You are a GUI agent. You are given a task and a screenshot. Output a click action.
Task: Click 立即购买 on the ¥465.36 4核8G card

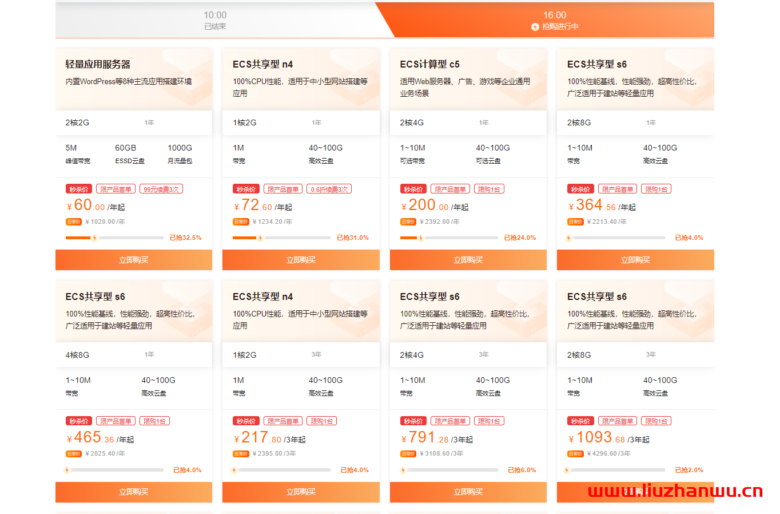[133, 492]
